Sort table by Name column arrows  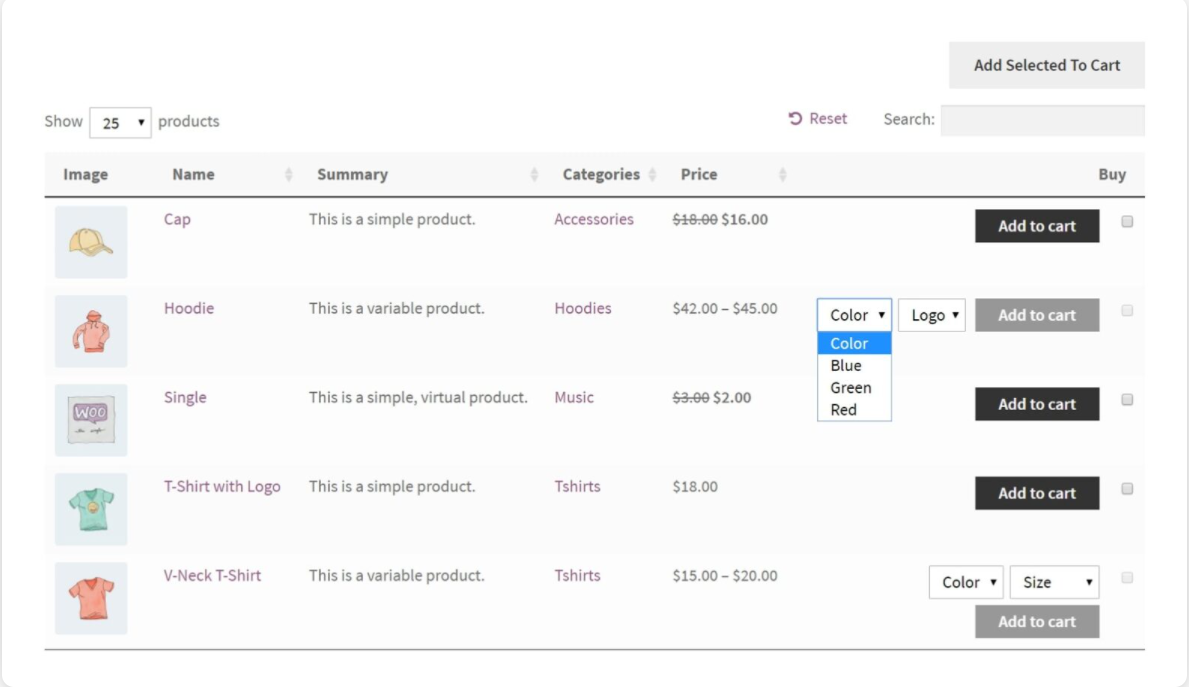point(289,175)
